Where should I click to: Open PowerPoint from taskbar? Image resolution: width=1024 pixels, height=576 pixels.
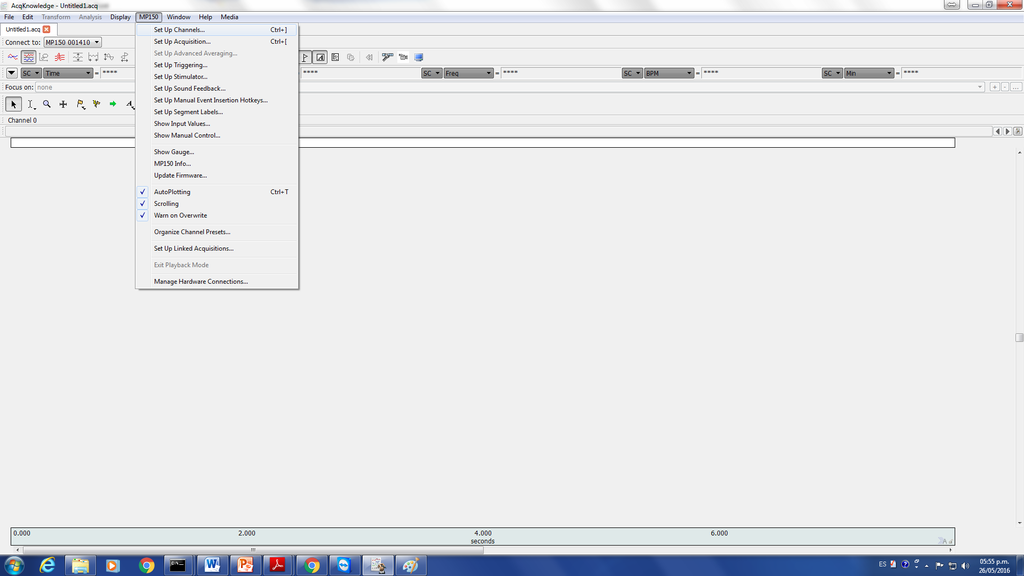245,566
